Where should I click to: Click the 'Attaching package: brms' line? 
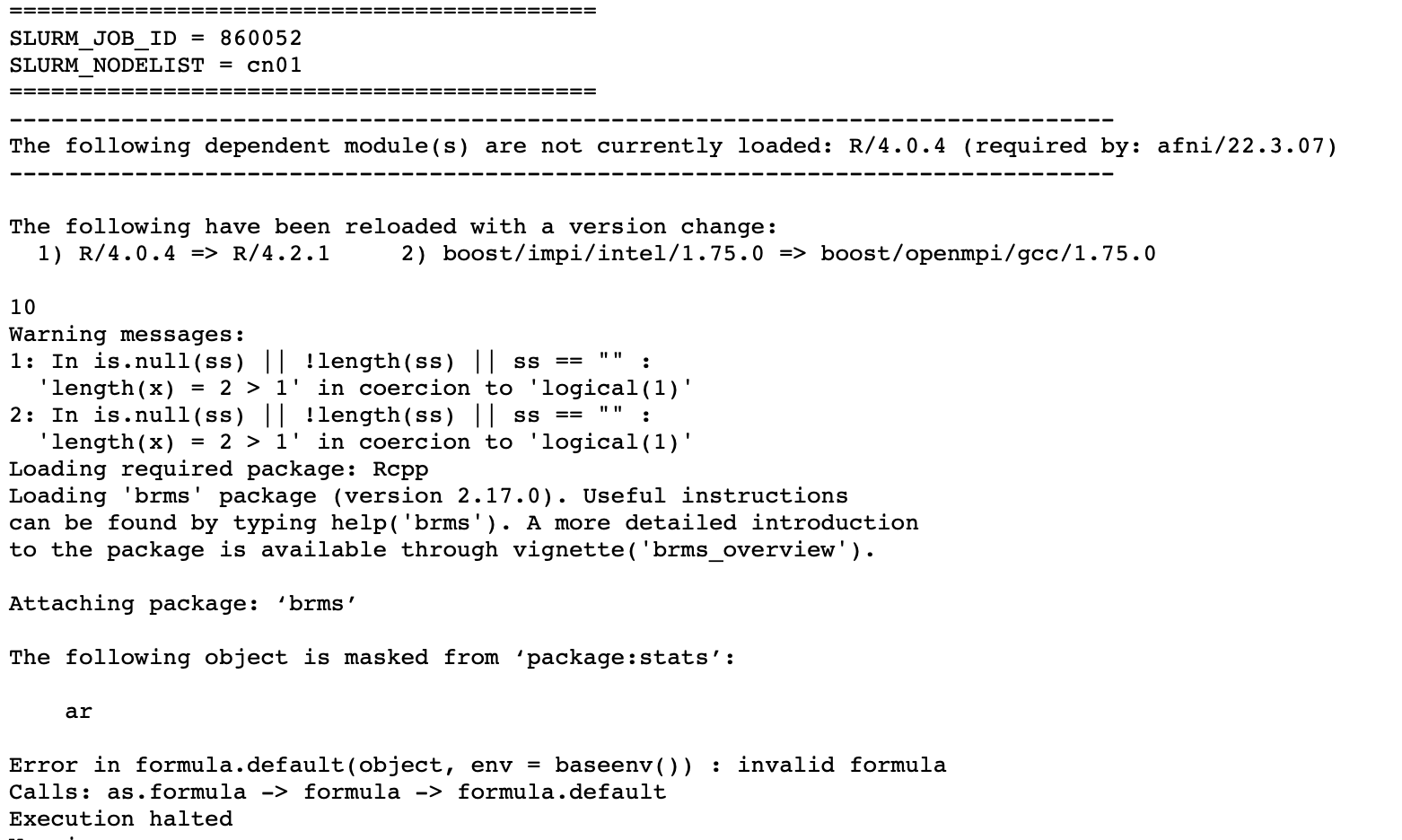183,604
